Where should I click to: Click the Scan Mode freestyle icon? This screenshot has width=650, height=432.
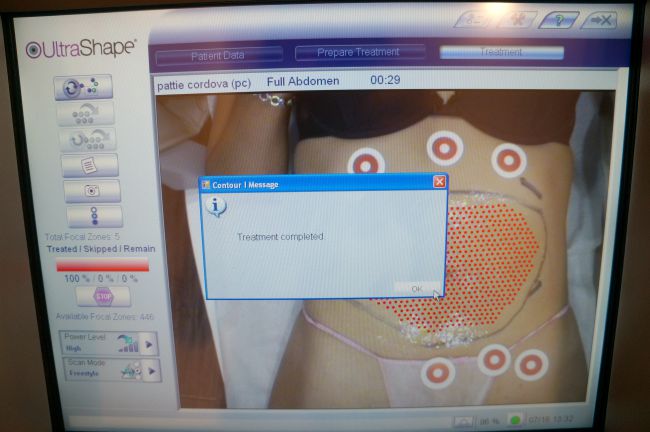(x=131, y=370)
